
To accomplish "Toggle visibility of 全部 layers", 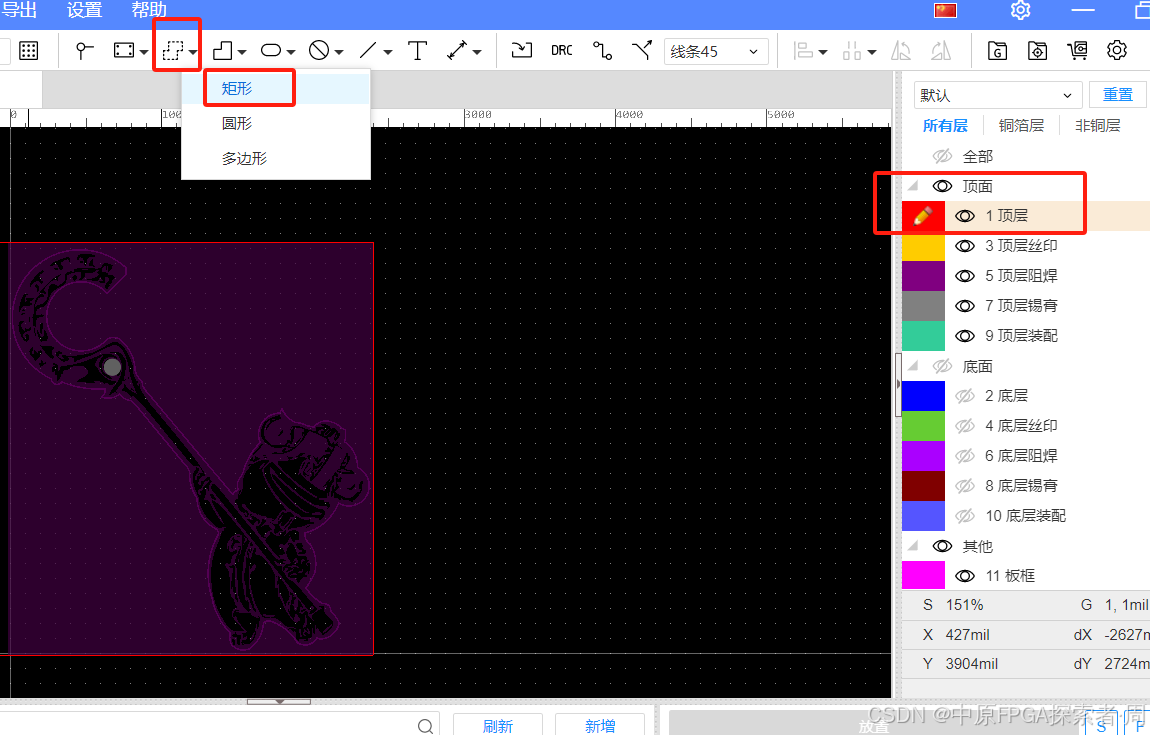I will pyautogui.click(x=942, y=156).
